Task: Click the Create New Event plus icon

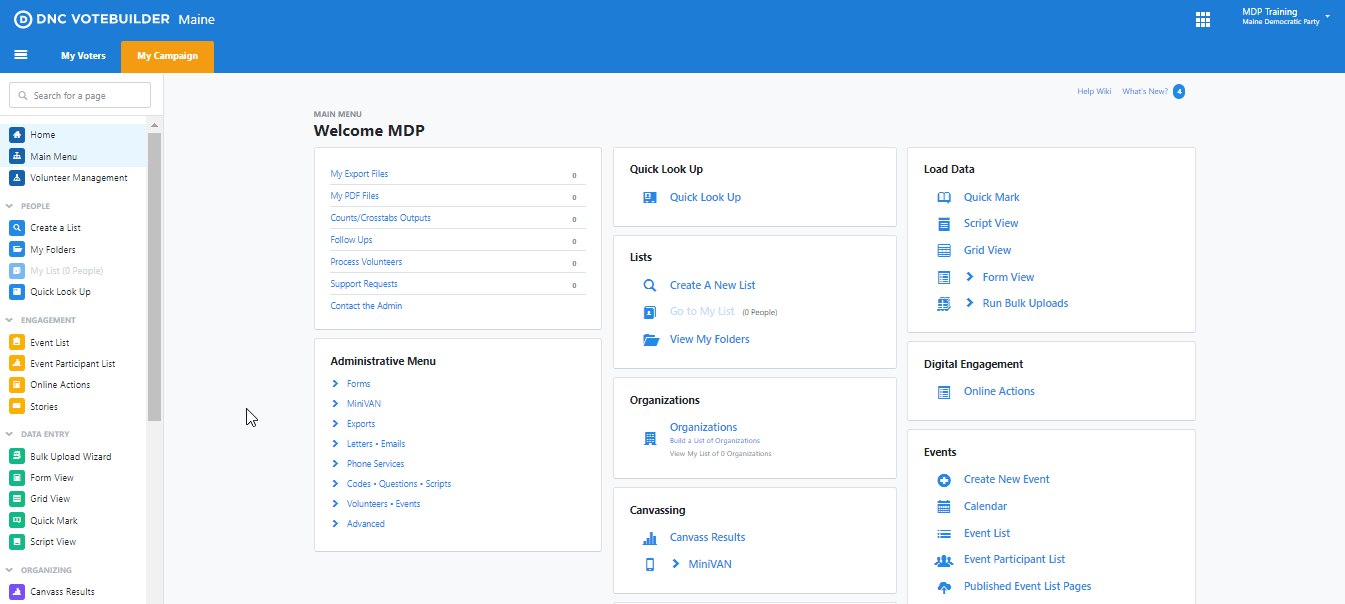Action: click(944, 480)
